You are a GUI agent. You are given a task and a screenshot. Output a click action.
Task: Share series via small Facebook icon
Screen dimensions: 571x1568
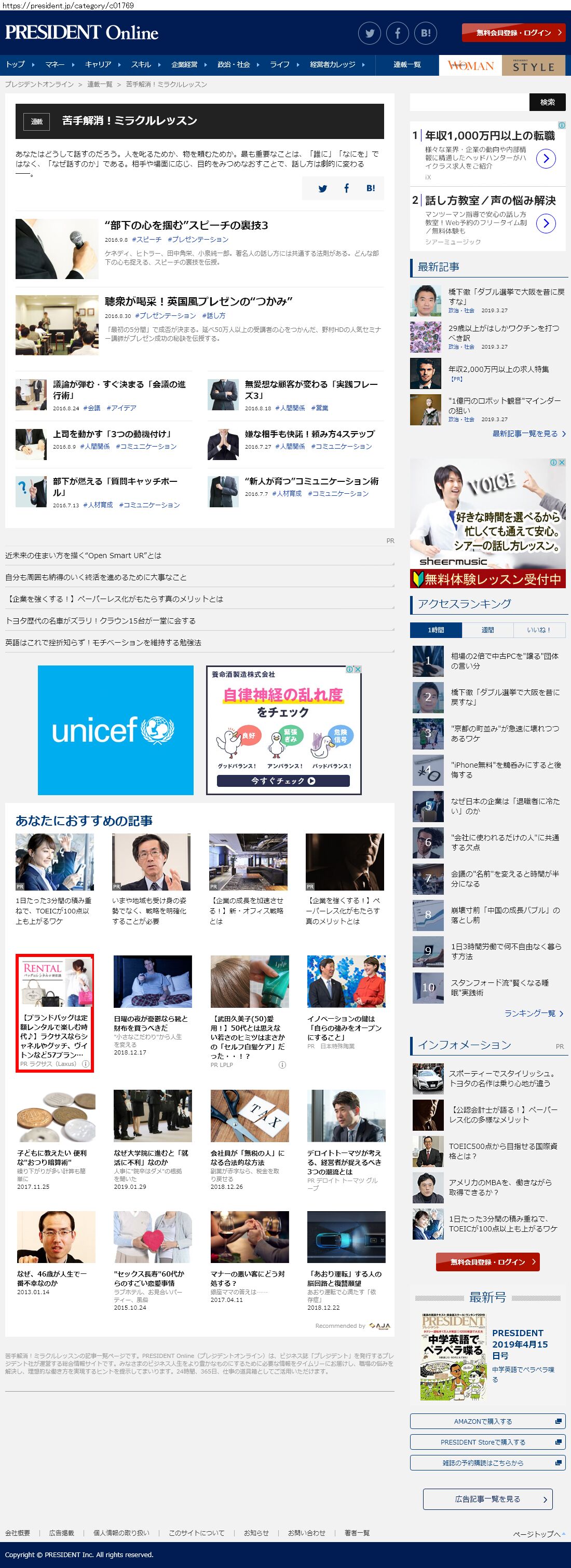coord(346,189)
